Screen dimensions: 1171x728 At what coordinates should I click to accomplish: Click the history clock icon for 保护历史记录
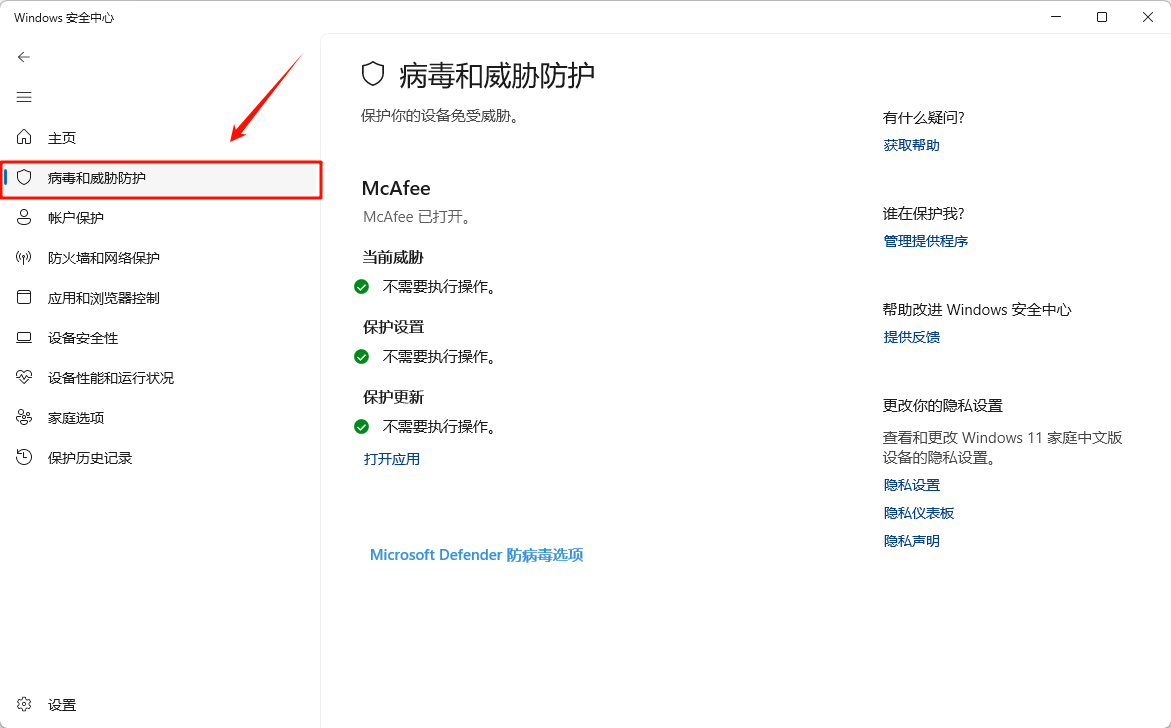(x=24, y=457)
